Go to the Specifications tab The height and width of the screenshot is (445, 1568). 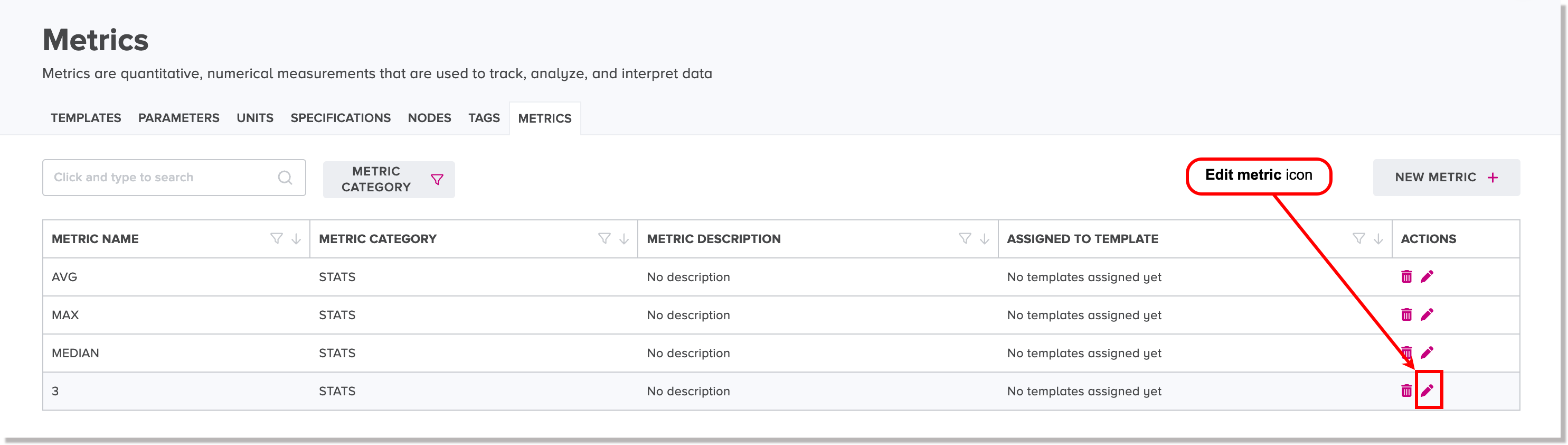point(340,118)
